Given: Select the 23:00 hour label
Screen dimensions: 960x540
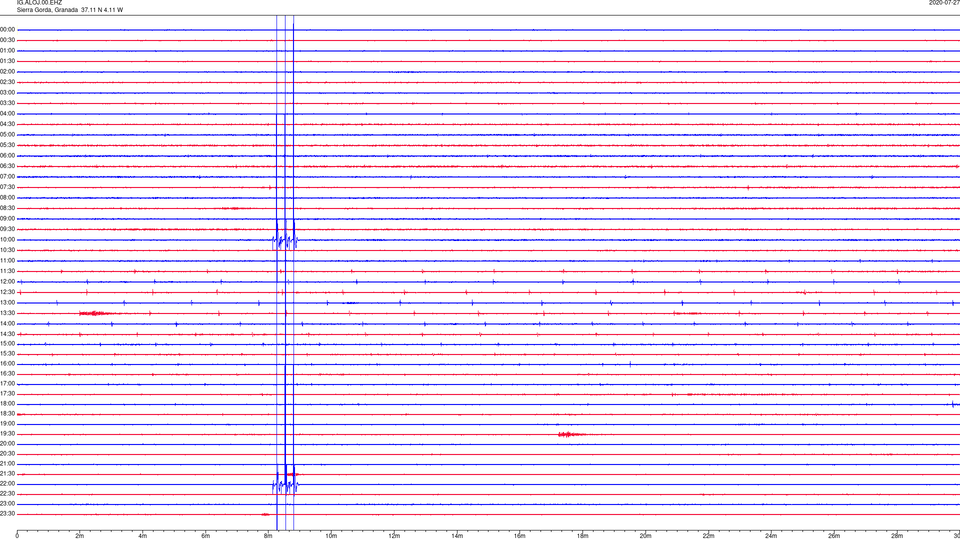Looking at the screenshot, I should [x=7, y=504].
